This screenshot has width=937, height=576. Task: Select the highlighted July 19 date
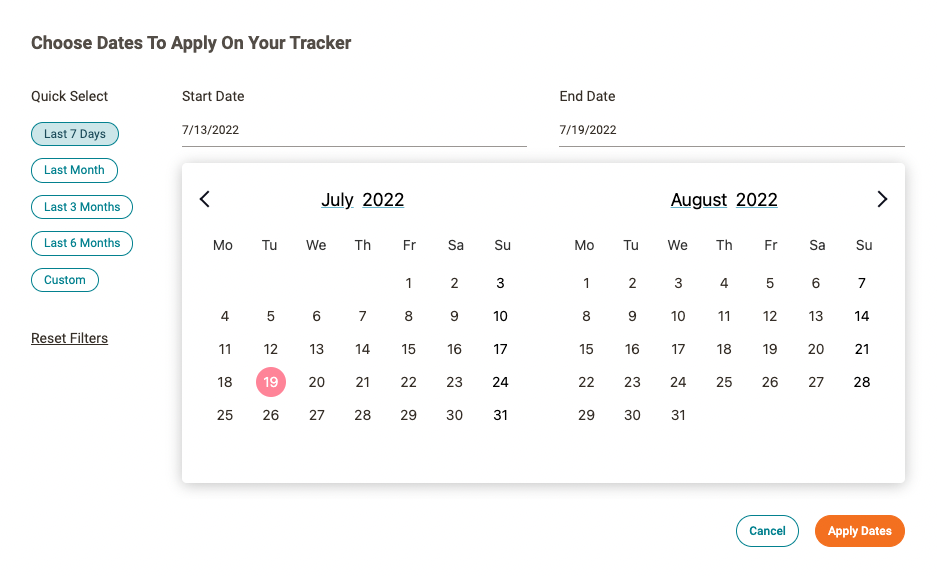click(271, 382)
